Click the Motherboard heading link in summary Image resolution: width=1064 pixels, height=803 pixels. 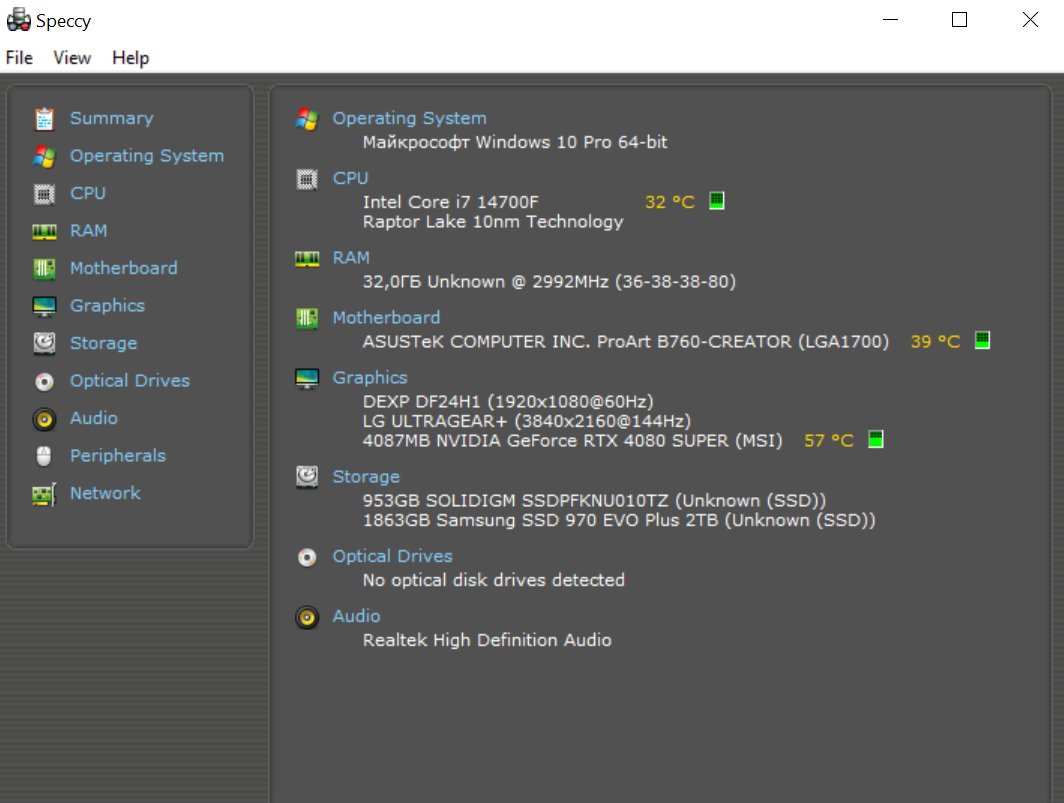[386, 318]
